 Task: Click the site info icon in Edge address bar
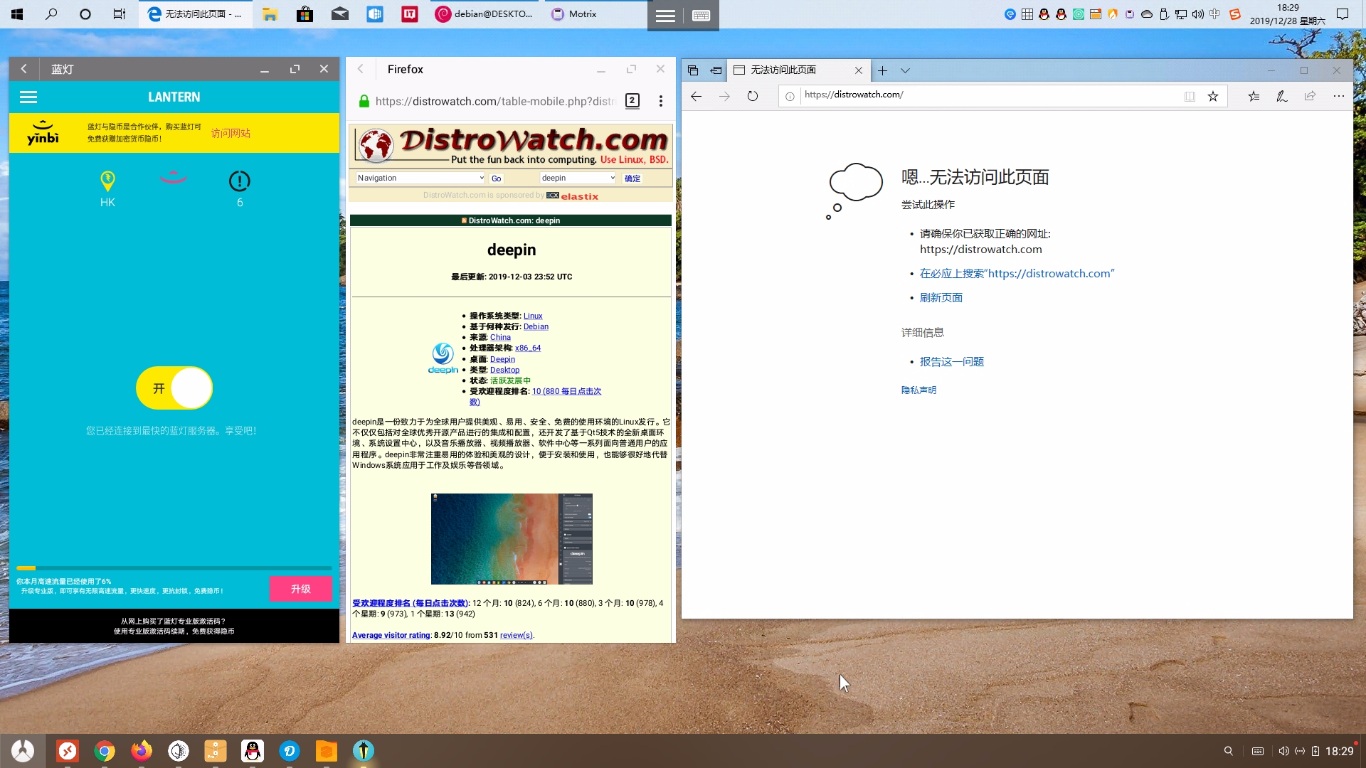[790, 96]
